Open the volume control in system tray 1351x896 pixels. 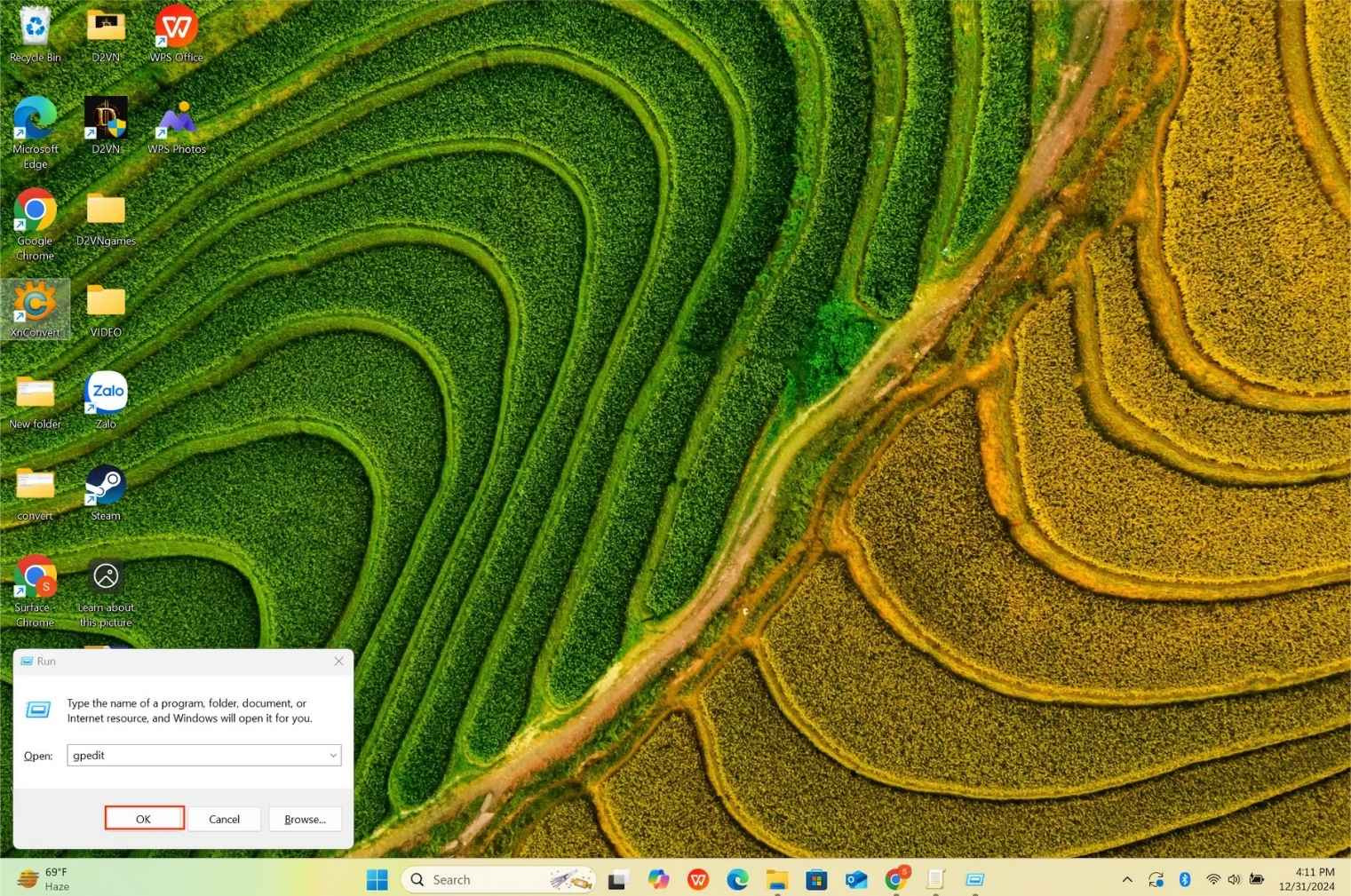tap(1234, 879)
